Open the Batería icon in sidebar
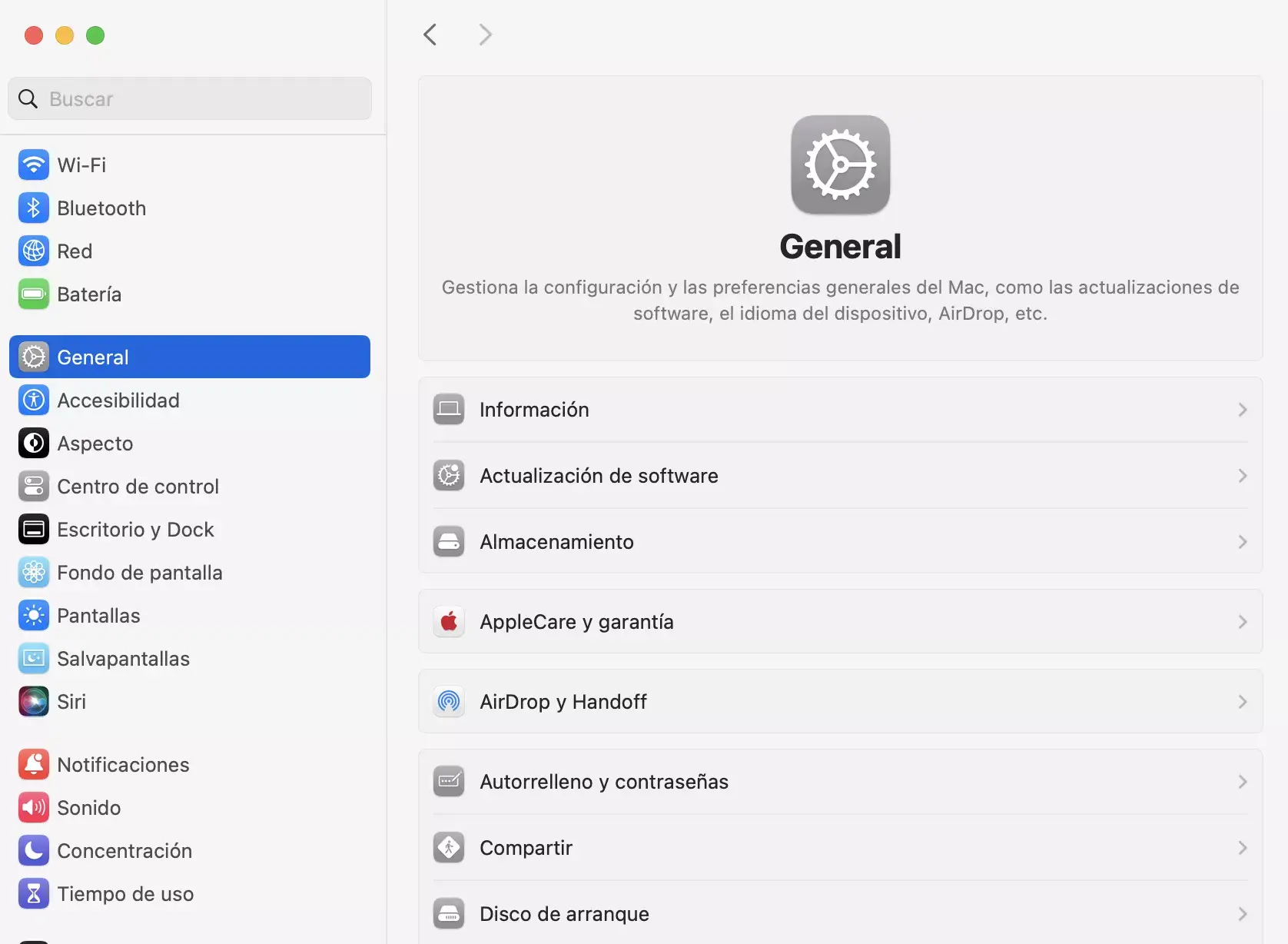The image size is (1288, 944). pos(34,294)
